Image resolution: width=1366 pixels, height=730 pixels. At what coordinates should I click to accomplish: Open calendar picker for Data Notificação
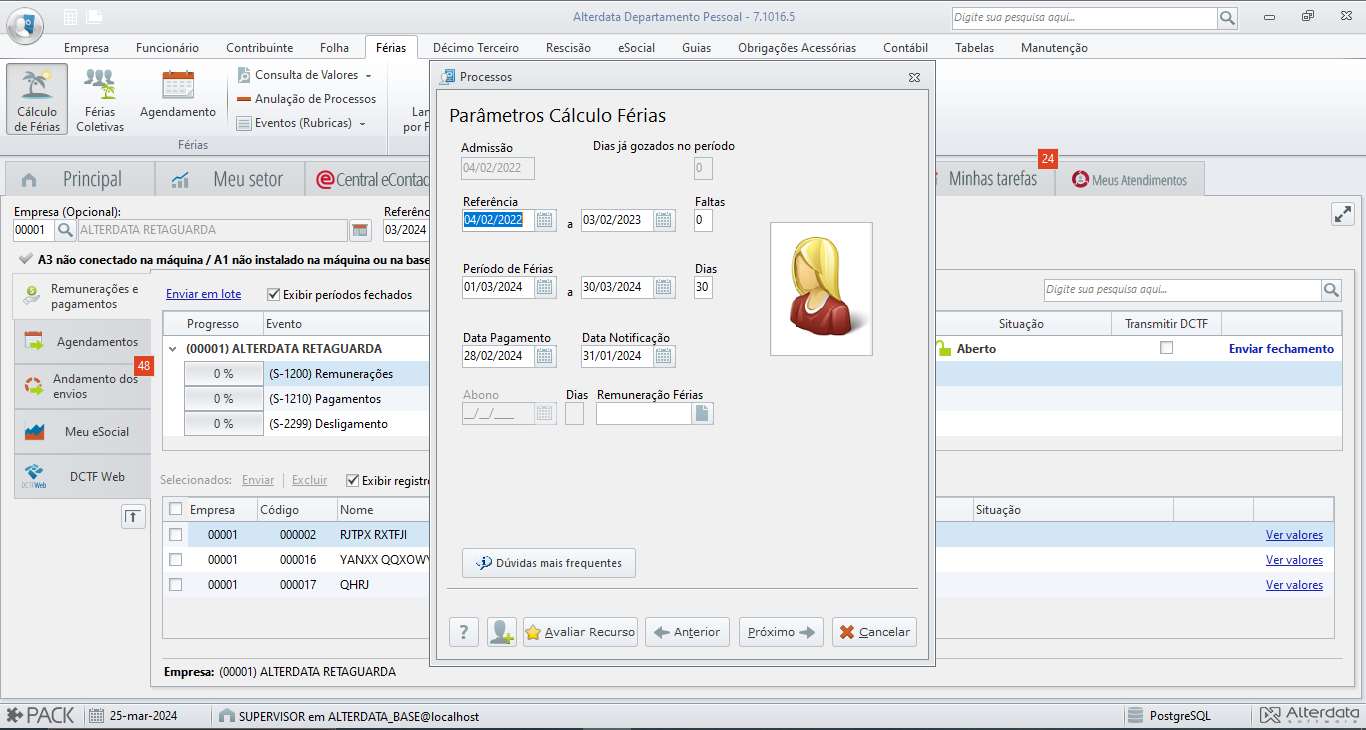tap(664, 356)
